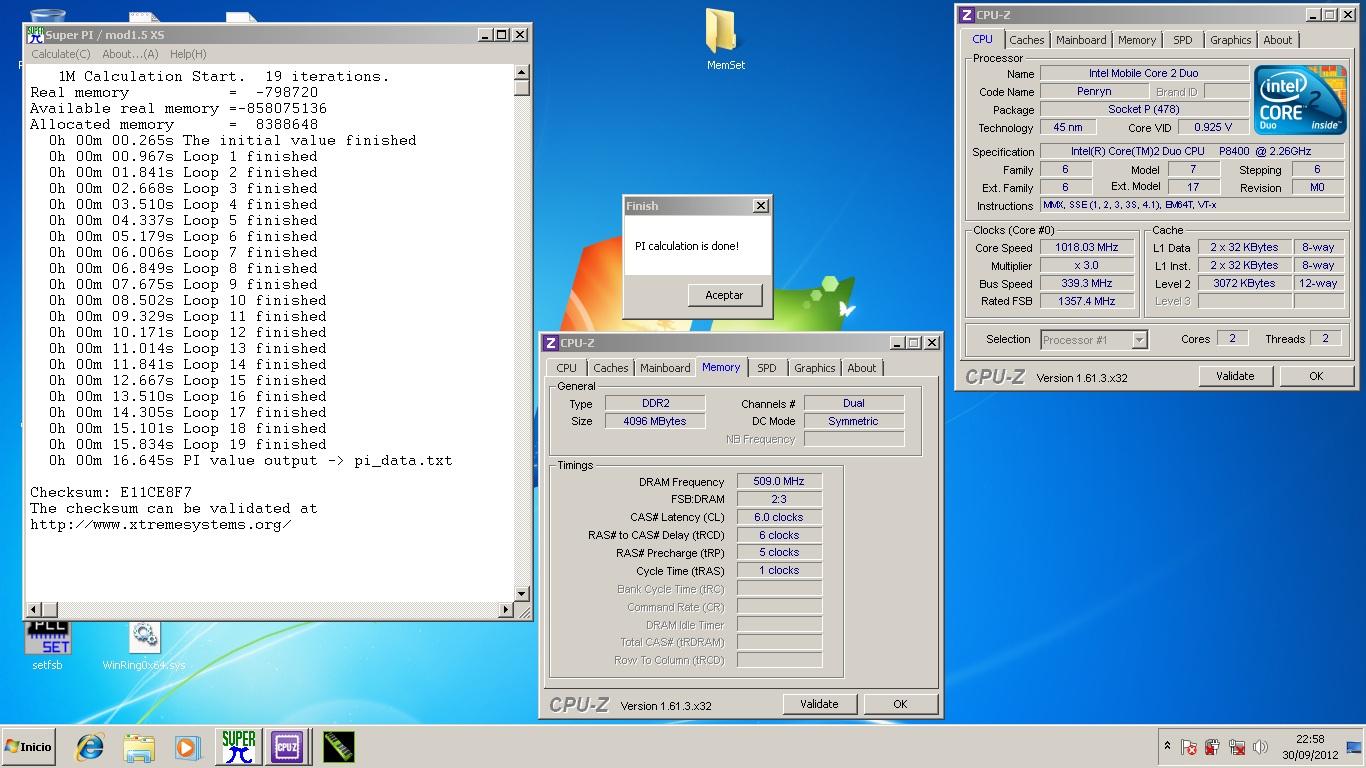The image size is (1366, 768).
Task: Switch to Super PI in taskbar
Action: (238, 747)
